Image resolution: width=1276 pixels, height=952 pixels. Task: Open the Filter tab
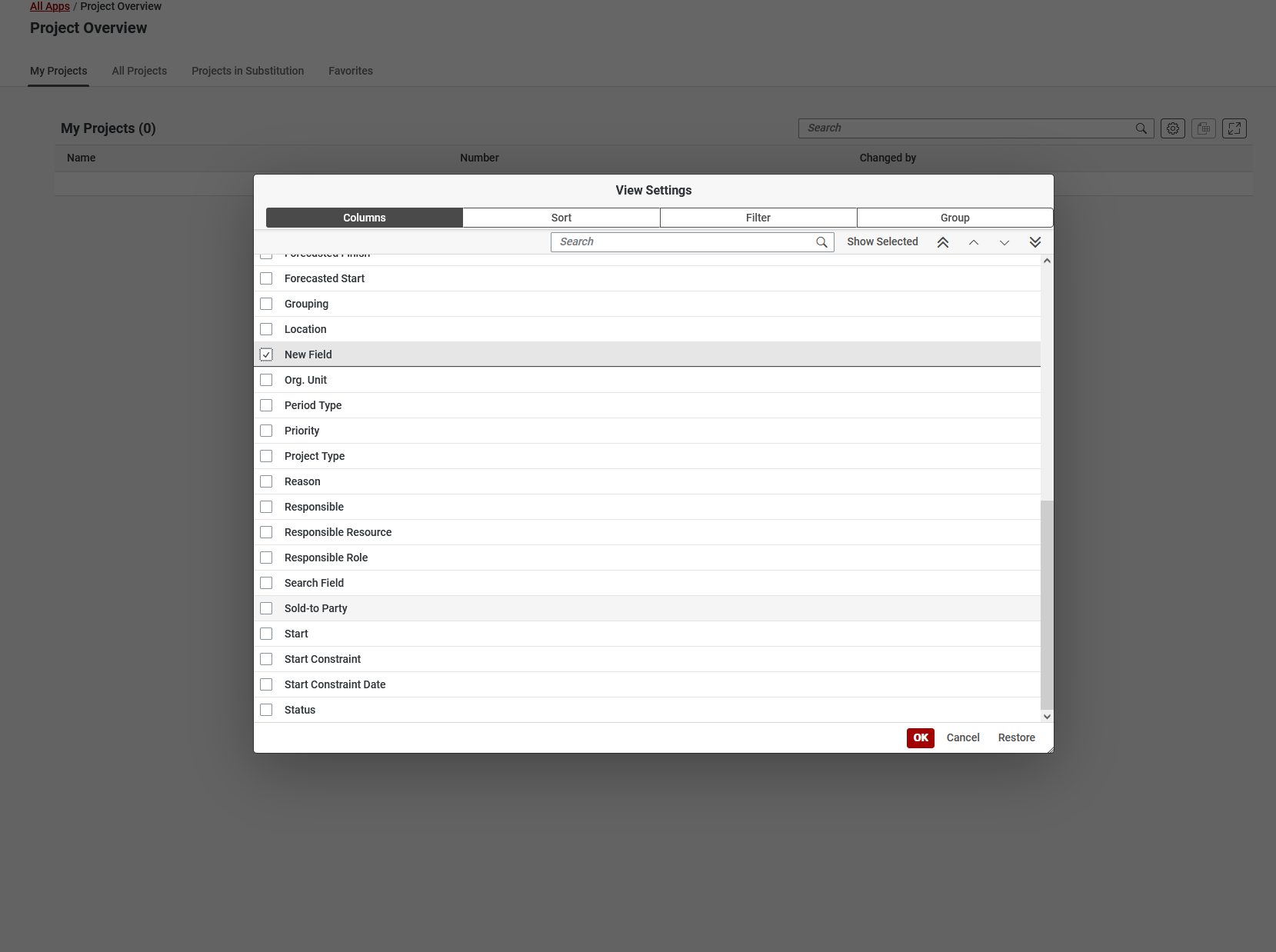(758, 218)
